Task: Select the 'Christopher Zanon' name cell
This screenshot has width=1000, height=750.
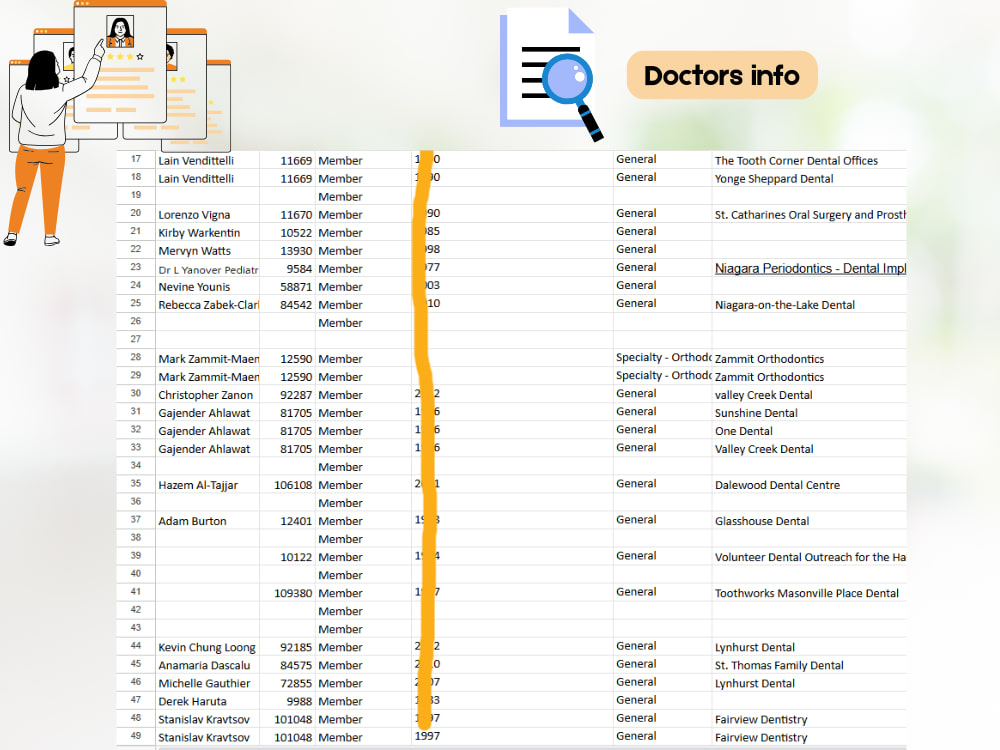Action: (205, 395)
